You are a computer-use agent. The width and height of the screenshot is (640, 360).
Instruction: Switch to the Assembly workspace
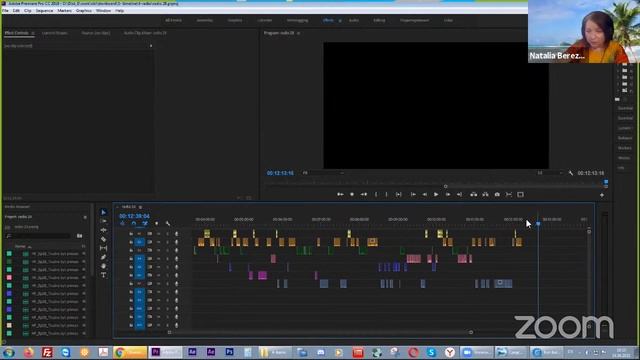[205, 20]
